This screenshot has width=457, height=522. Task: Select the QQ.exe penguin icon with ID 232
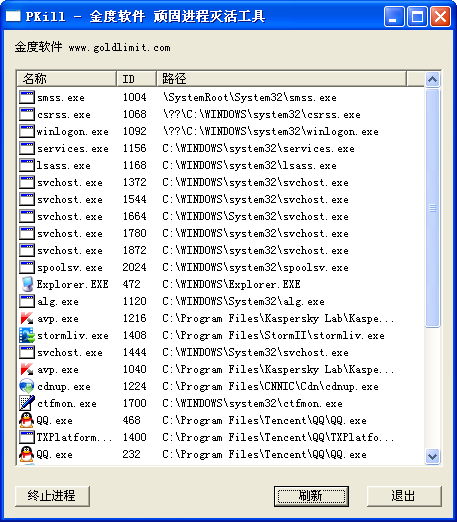27,454
